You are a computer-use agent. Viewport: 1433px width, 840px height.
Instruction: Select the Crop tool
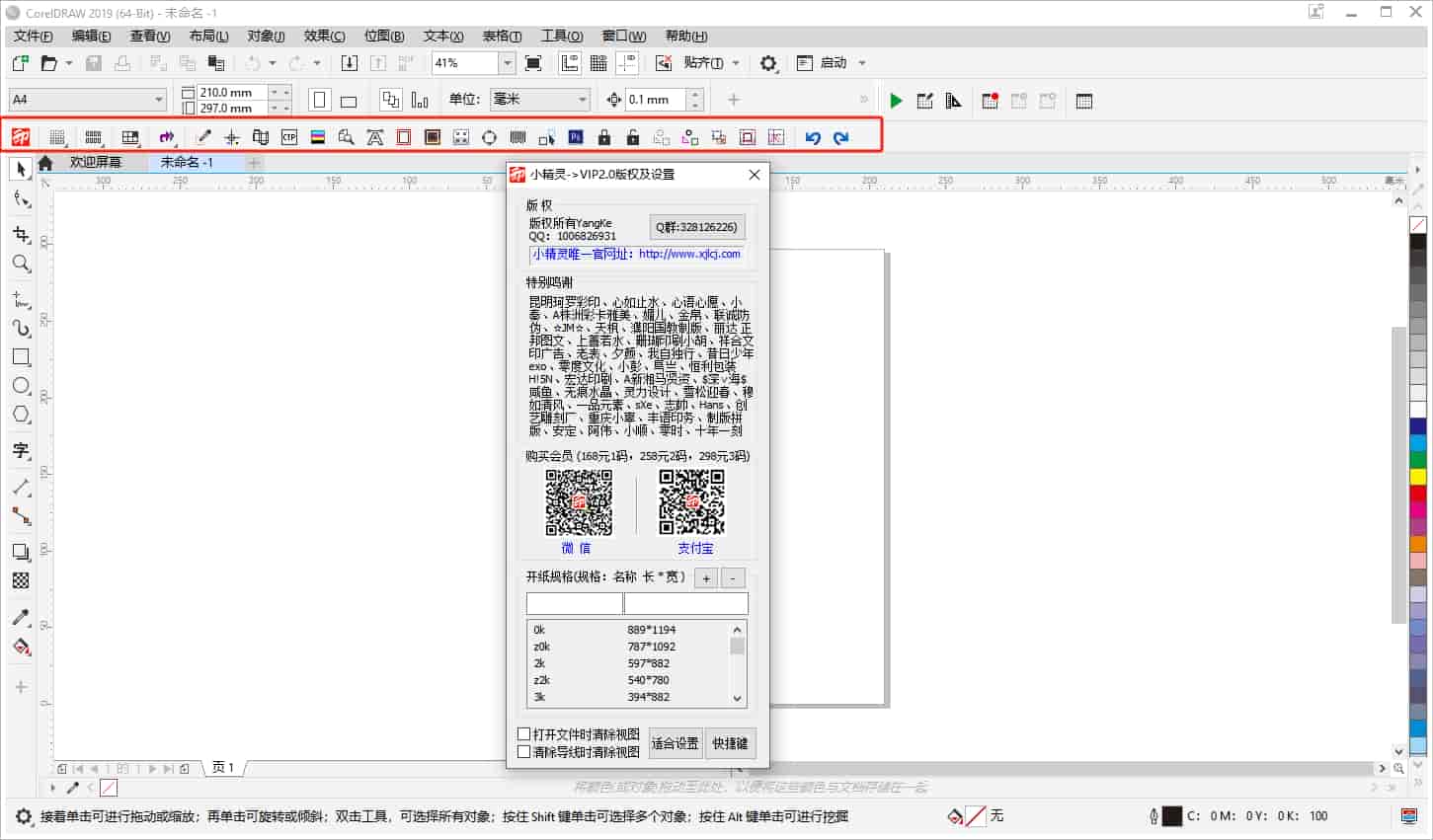pyautogui.click(x=21, y=234)
